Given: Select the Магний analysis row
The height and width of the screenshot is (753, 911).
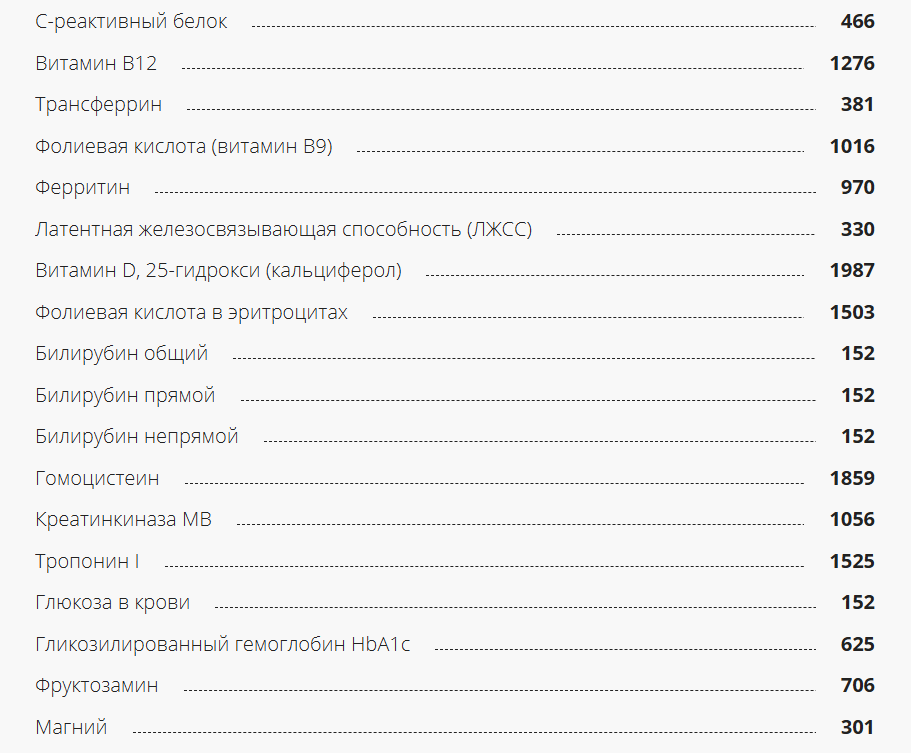Looking at the screenshot, I should coord(71,728).
